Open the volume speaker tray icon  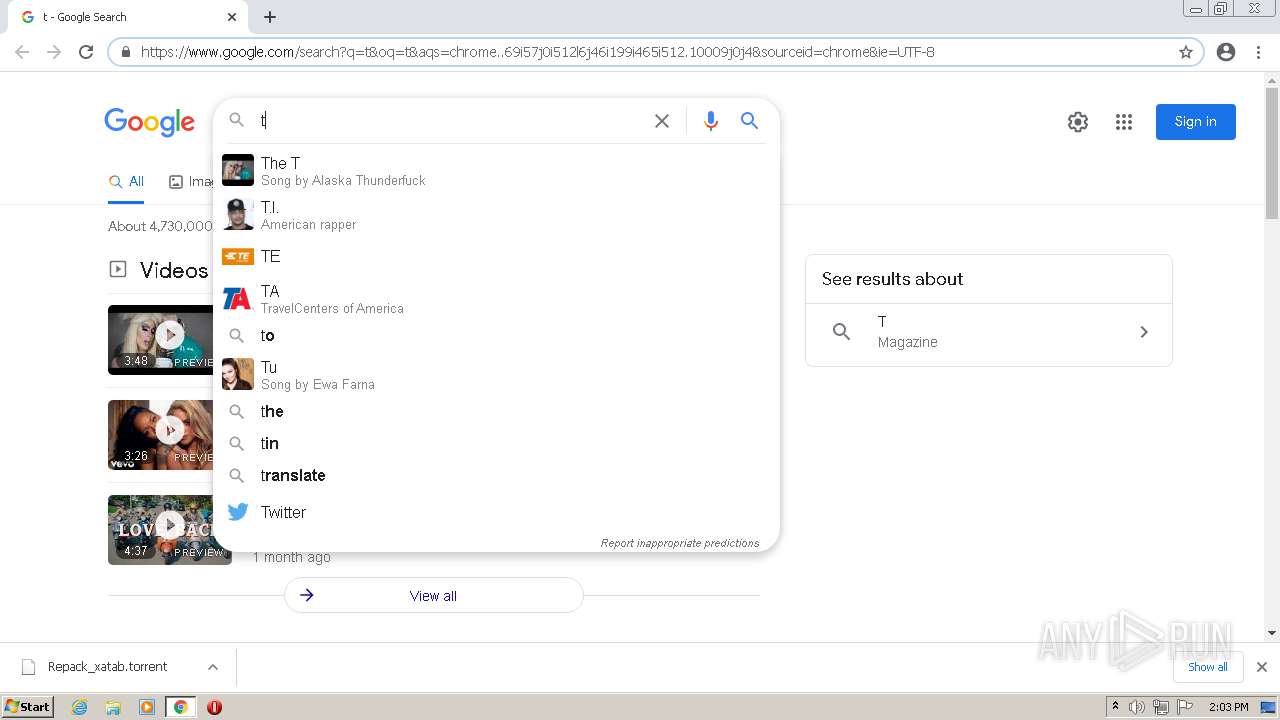pos(1137,707)
